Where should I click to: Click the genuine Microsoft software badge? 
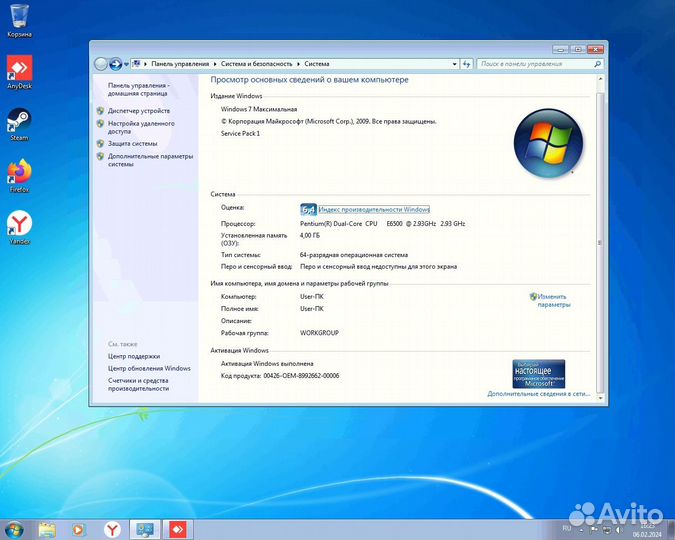(539, 374)
